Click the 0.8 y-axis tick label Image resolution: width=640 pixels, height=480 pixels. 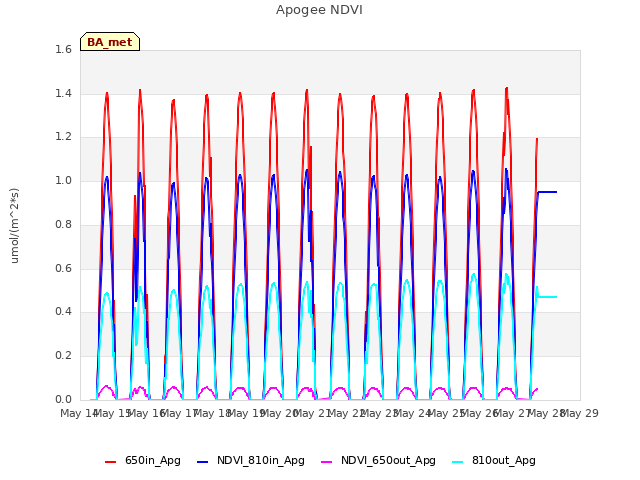coord(63,224)
